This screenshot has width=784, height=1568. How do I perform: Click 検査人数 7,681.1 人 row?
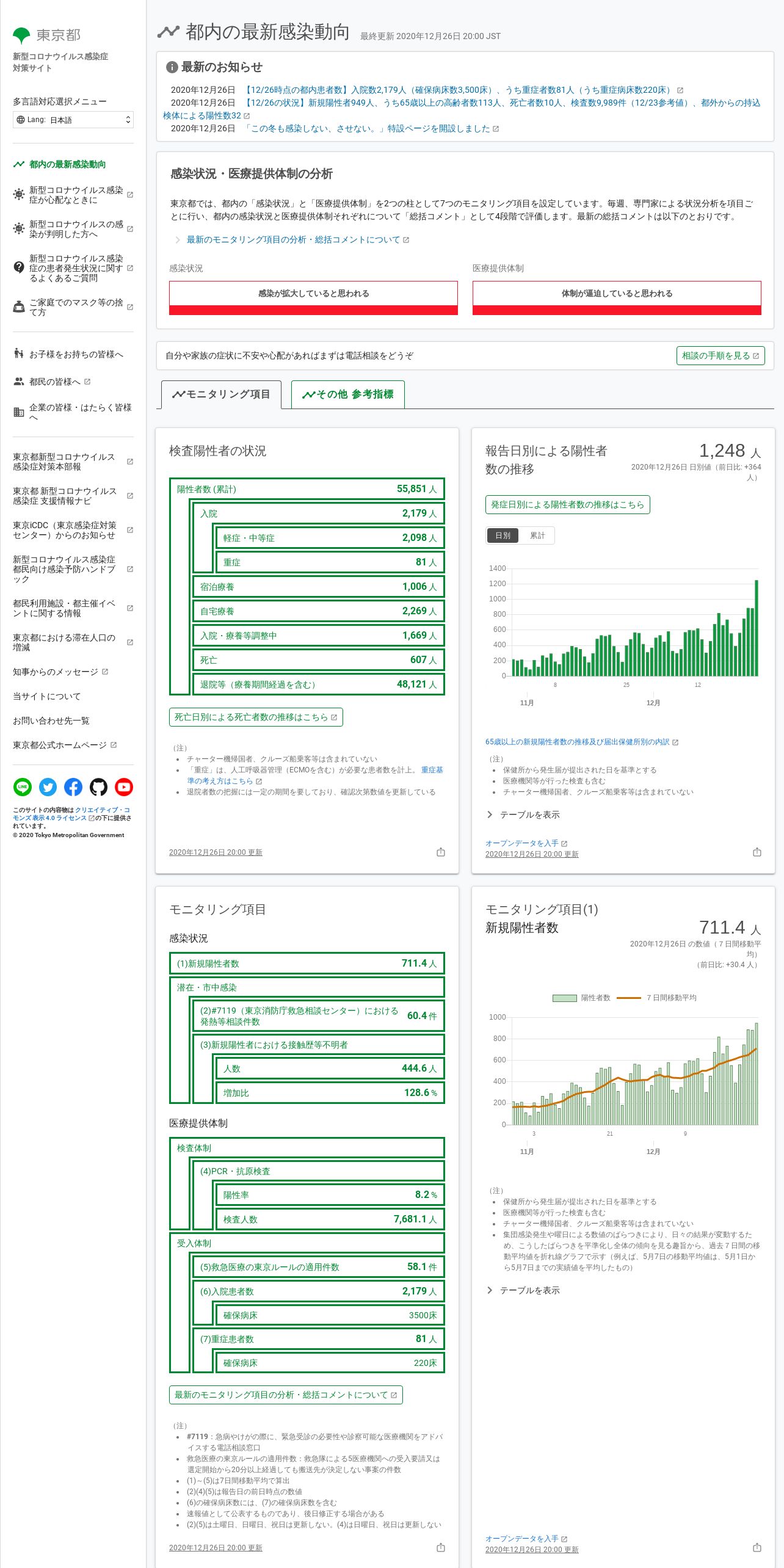coord(330,1219)
